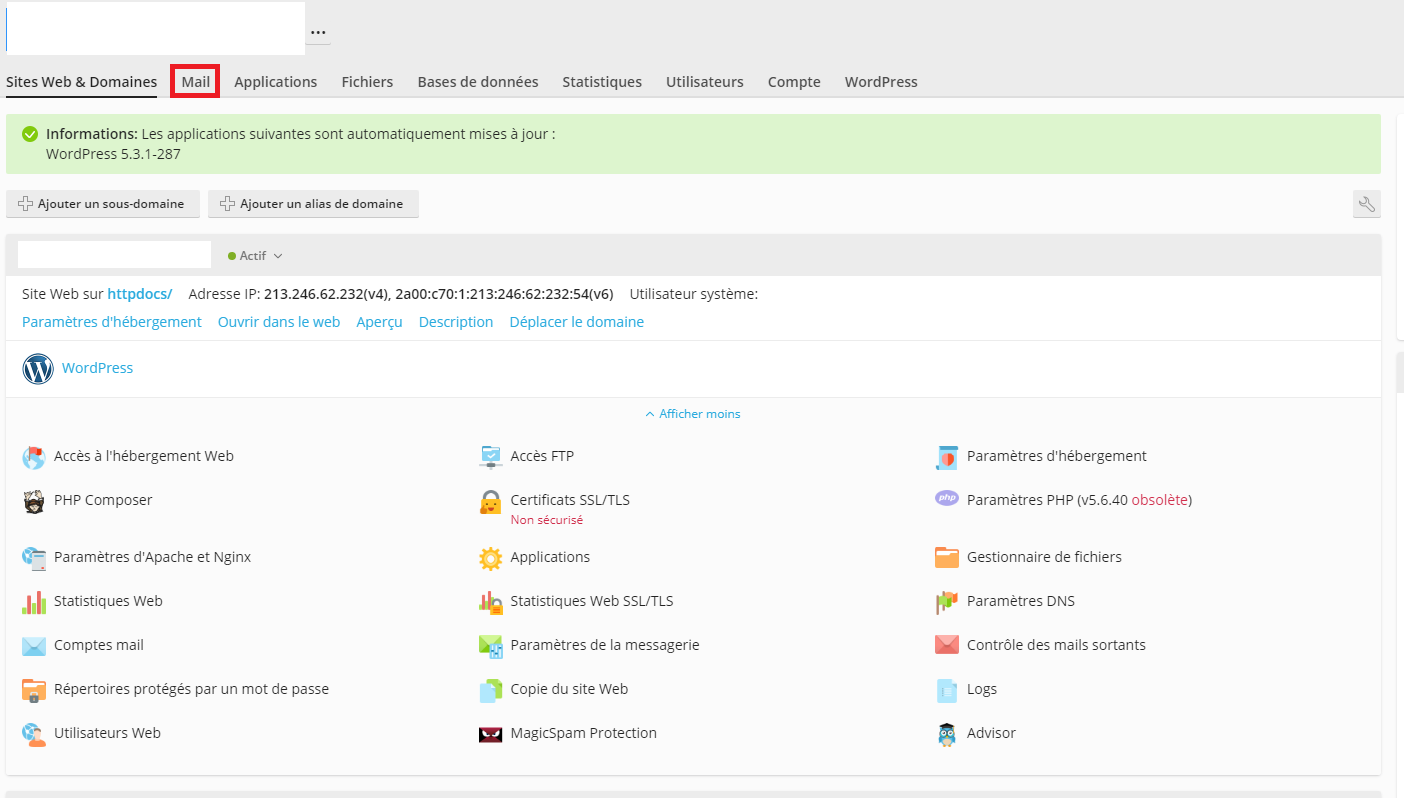The height and width of the screenshot is (798, 1404).
Task: Open the WordPress application link
Action: point(97,368)
